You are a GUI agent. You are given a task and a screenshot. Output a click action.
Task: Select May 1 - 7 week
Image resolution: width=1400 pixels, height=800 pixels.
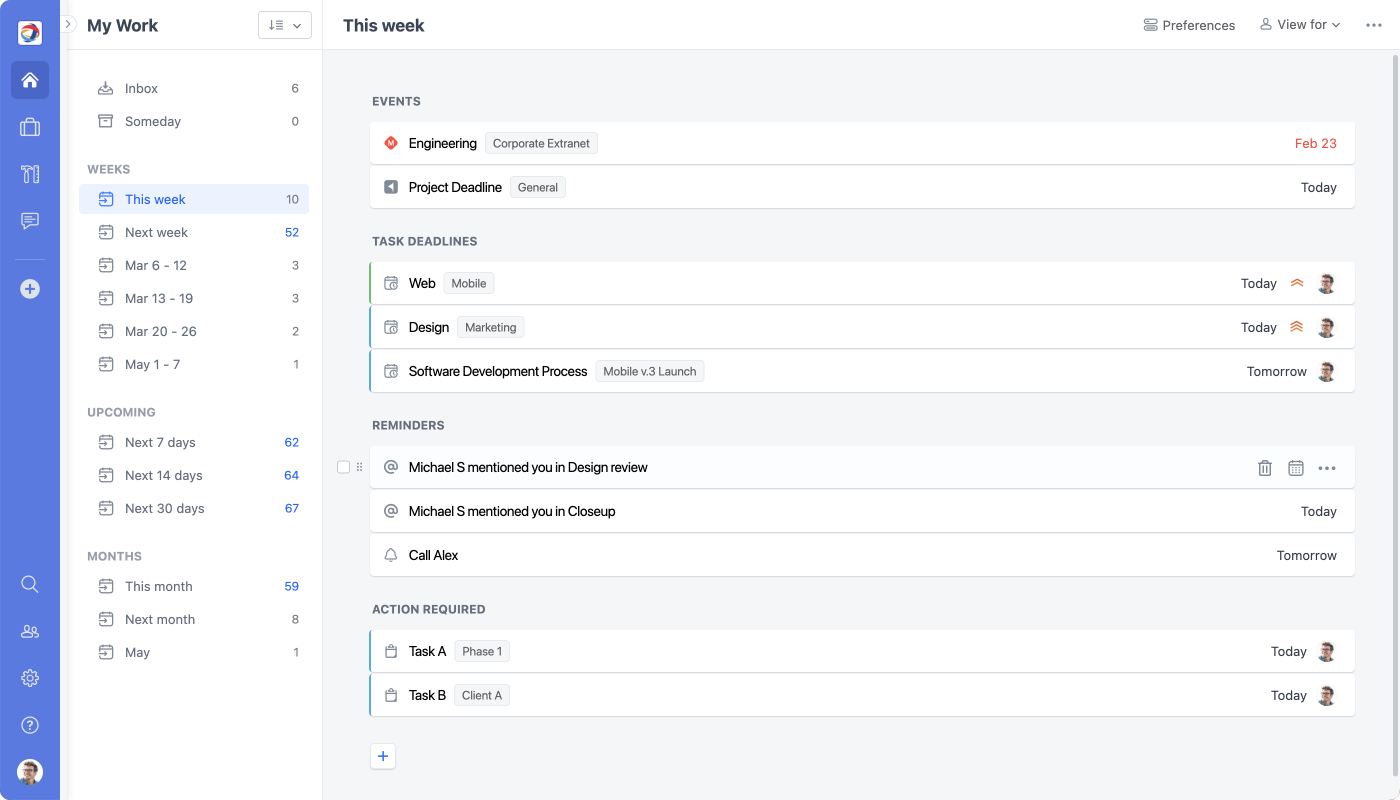click(194, 364)
